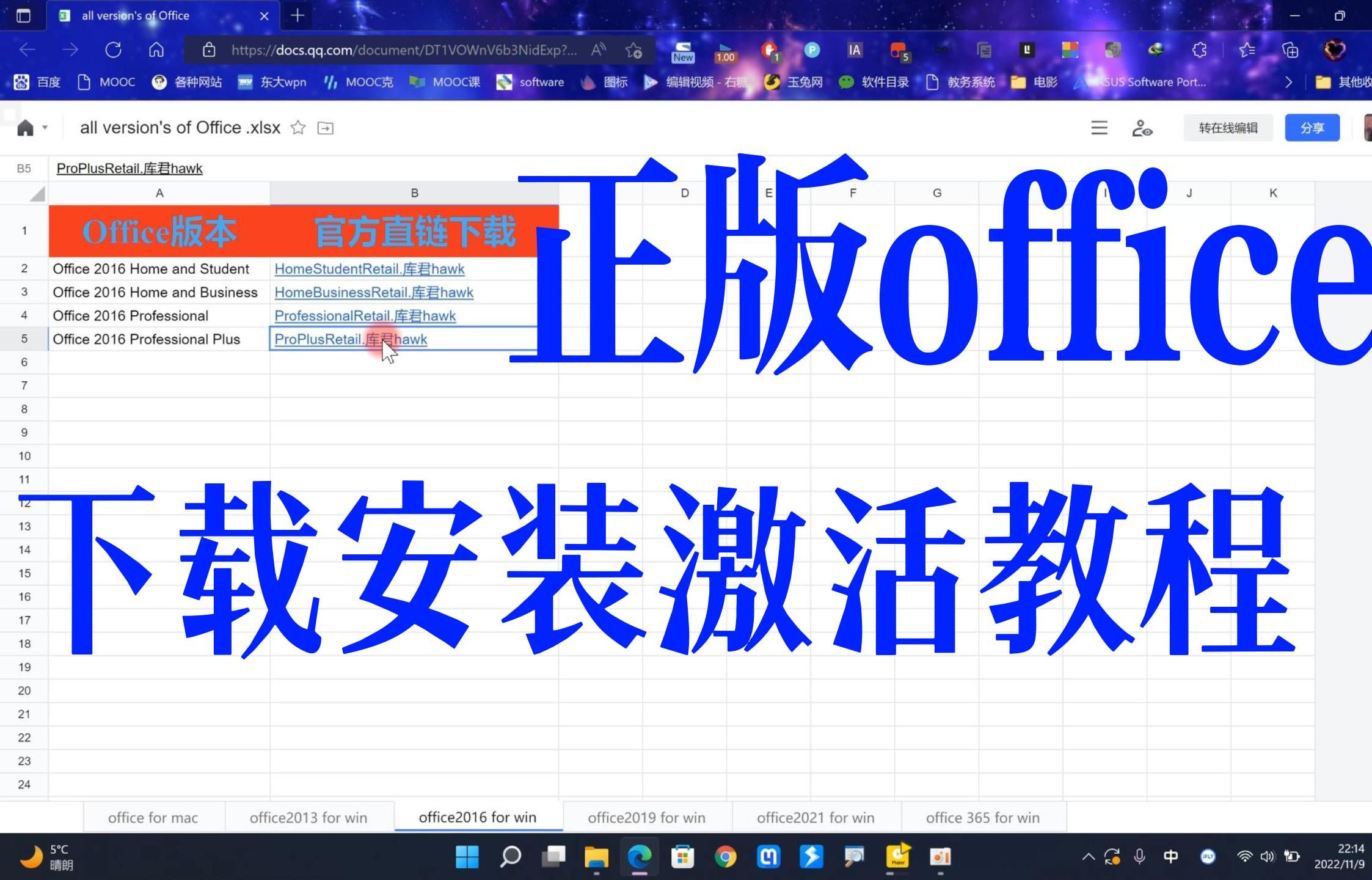Open the read aloud icon in address bar
Screen dimensions: 1372x880
coord(598,50)
